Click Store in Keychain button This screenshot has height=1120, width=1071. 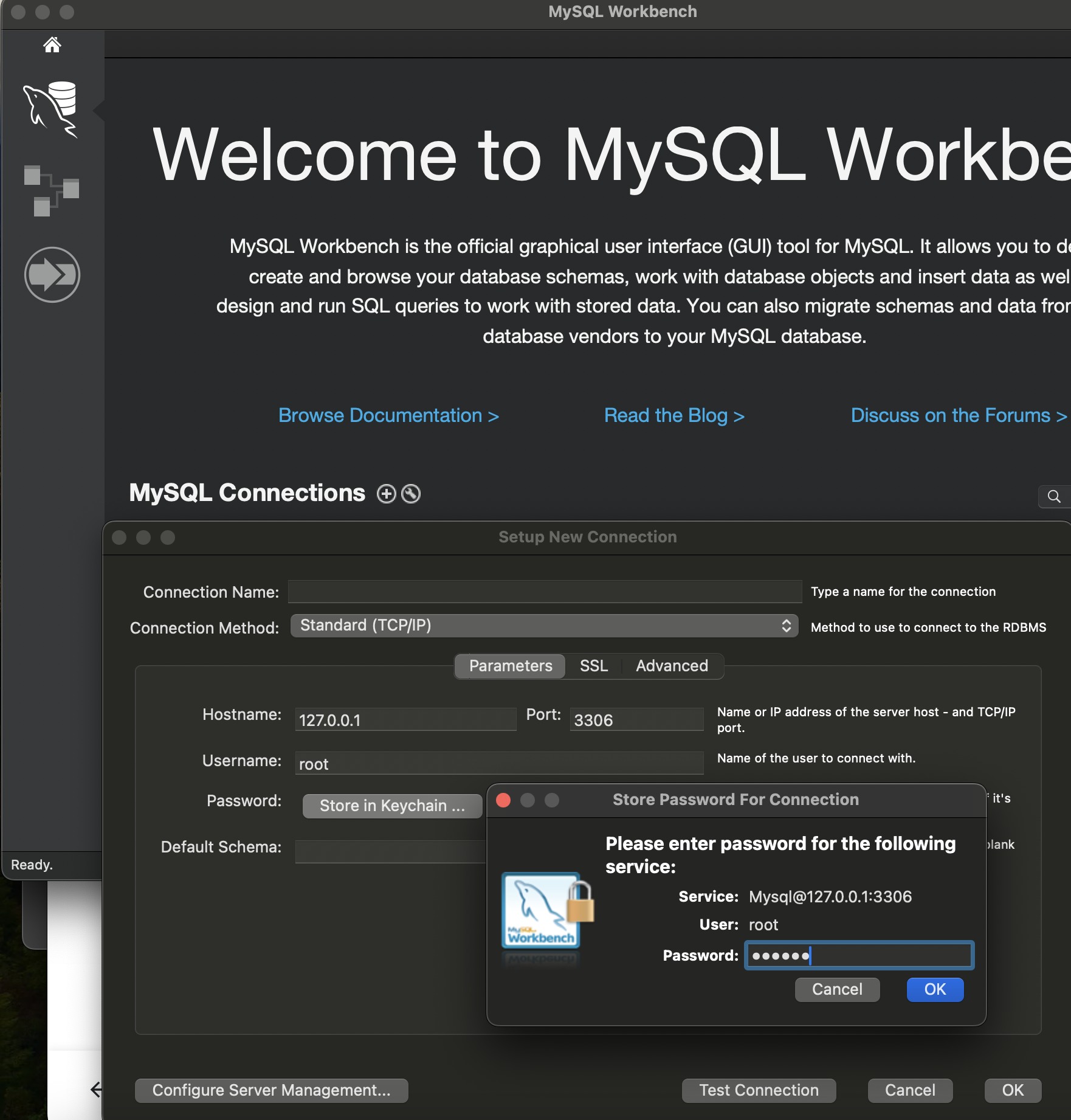click(392, 806)
